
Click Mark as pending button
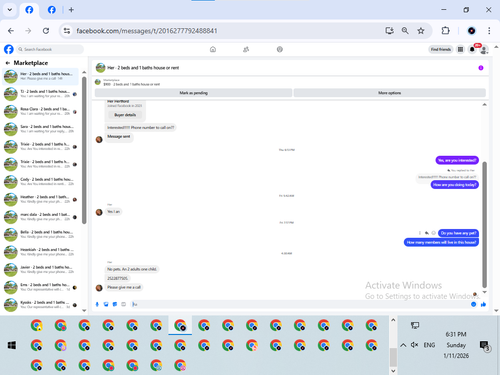(x=193, y=93)
